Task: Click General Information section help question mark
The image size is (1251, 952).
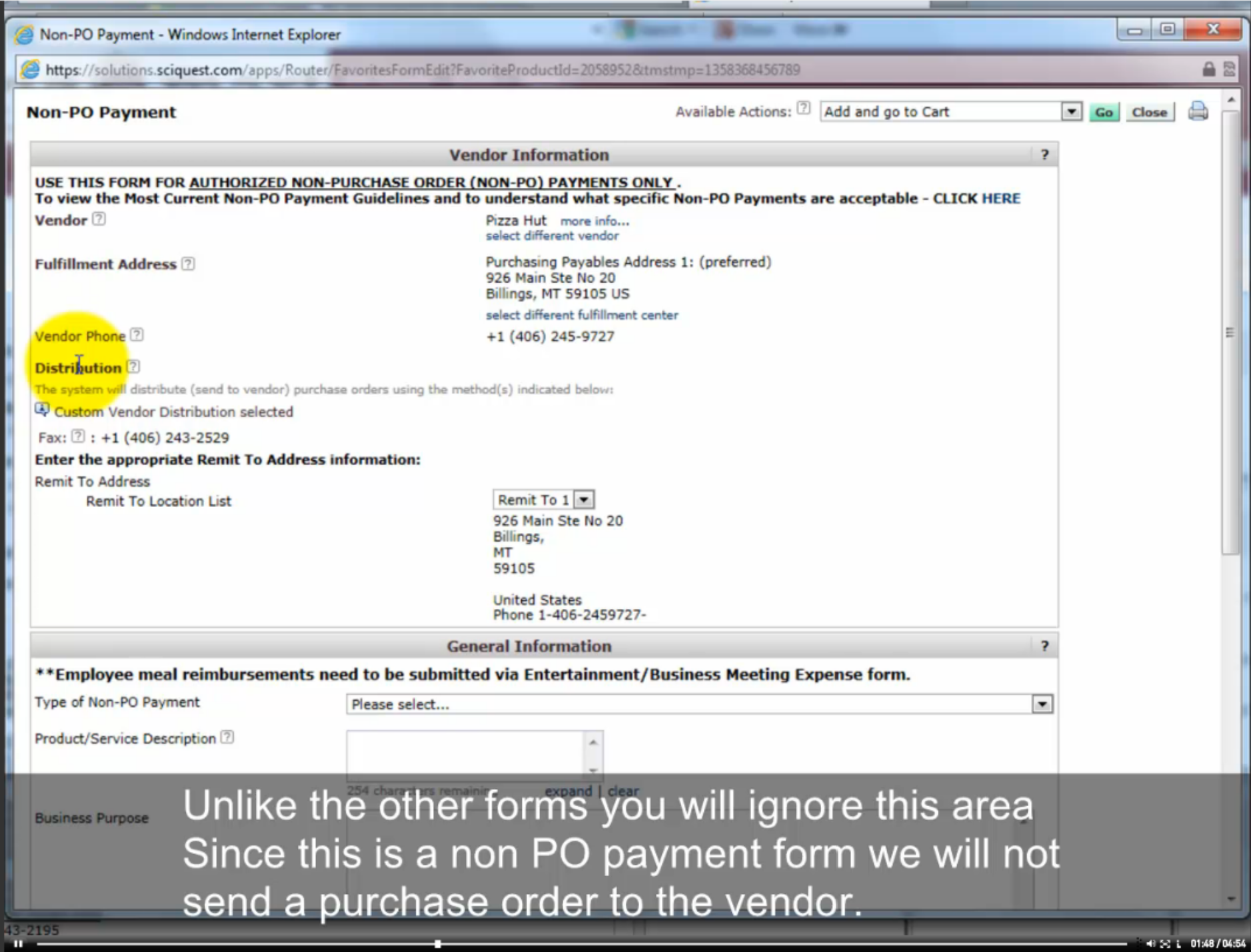Action: pos(1044,646)
